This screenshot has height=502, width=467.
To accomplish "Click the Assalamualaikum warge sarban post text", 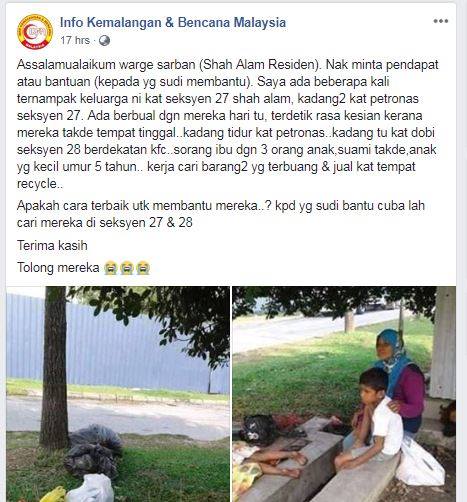I will click(228, 124).
